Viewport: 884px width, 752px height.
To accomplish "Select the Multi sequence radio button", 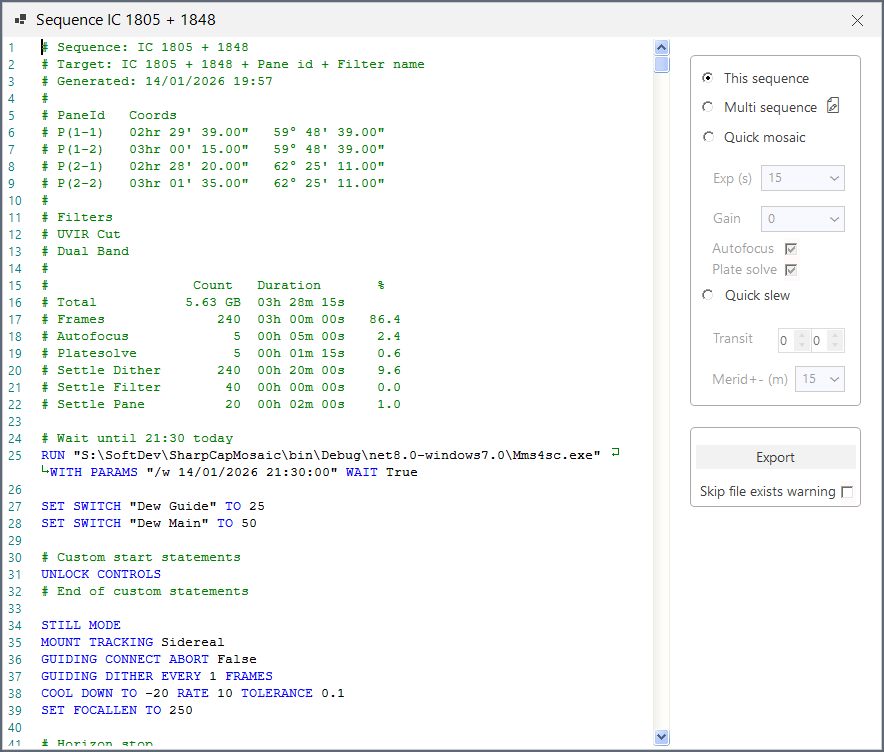I will pyautogui.click(x=708, y=107).
